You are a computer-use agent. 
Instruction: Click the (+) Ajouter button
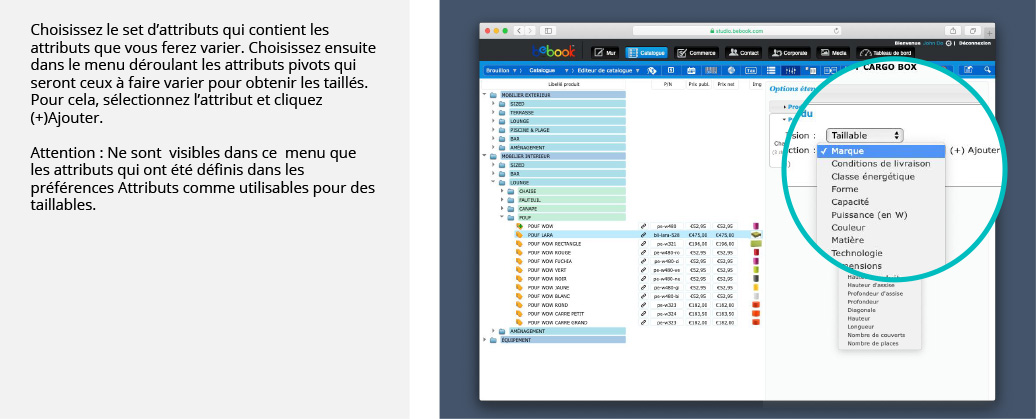(975, 150)
